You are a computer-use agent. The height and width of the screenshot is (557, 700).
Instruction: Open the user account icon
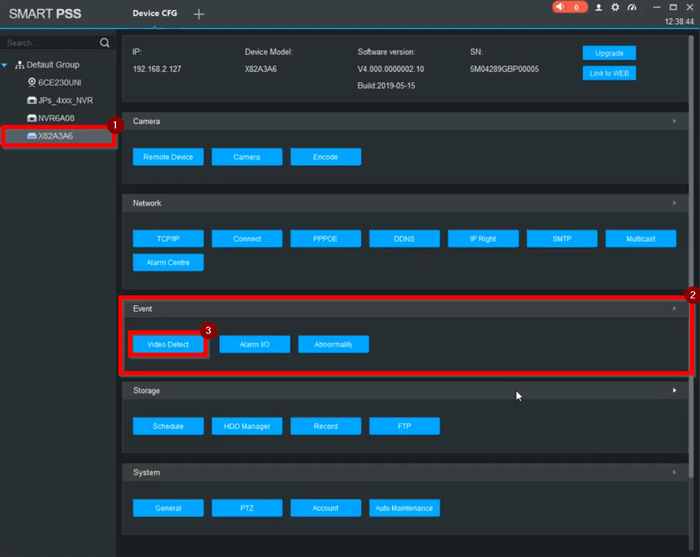pyautogui.click(x=599, y=7)
